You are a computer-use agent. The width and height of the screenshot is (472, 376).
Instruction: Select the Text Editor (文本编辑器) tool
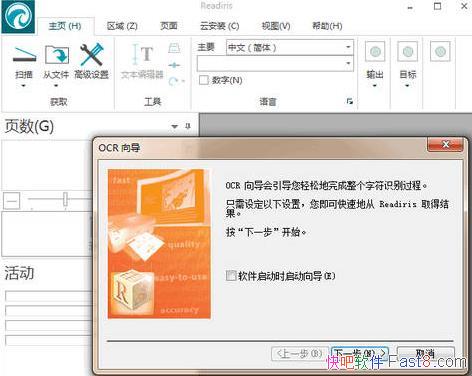pos(142,61)
